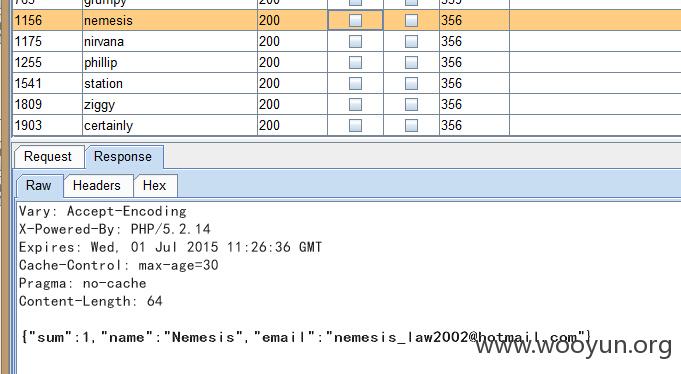Enable the first checkbox in station row
Image resolution: width=681 pixels, height=374 pixels.
pos(355,83)
